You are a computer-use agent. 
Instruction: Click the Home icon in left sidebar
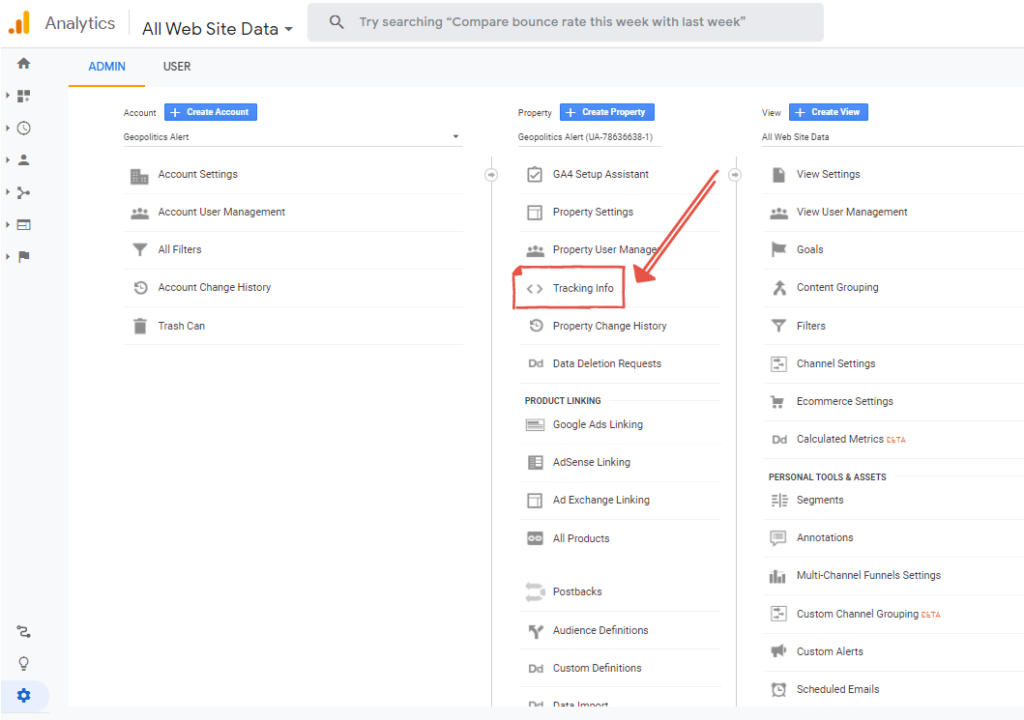point(24,63)
